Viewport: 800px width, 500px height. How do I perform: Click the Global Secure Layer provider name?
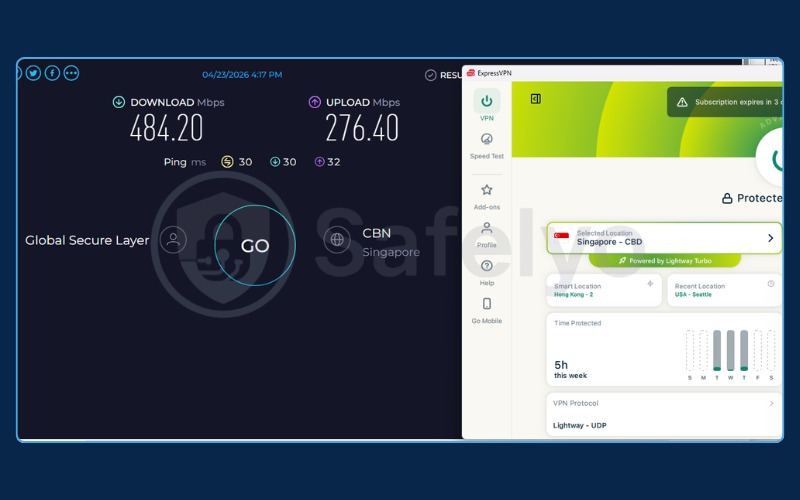(87, 240)
